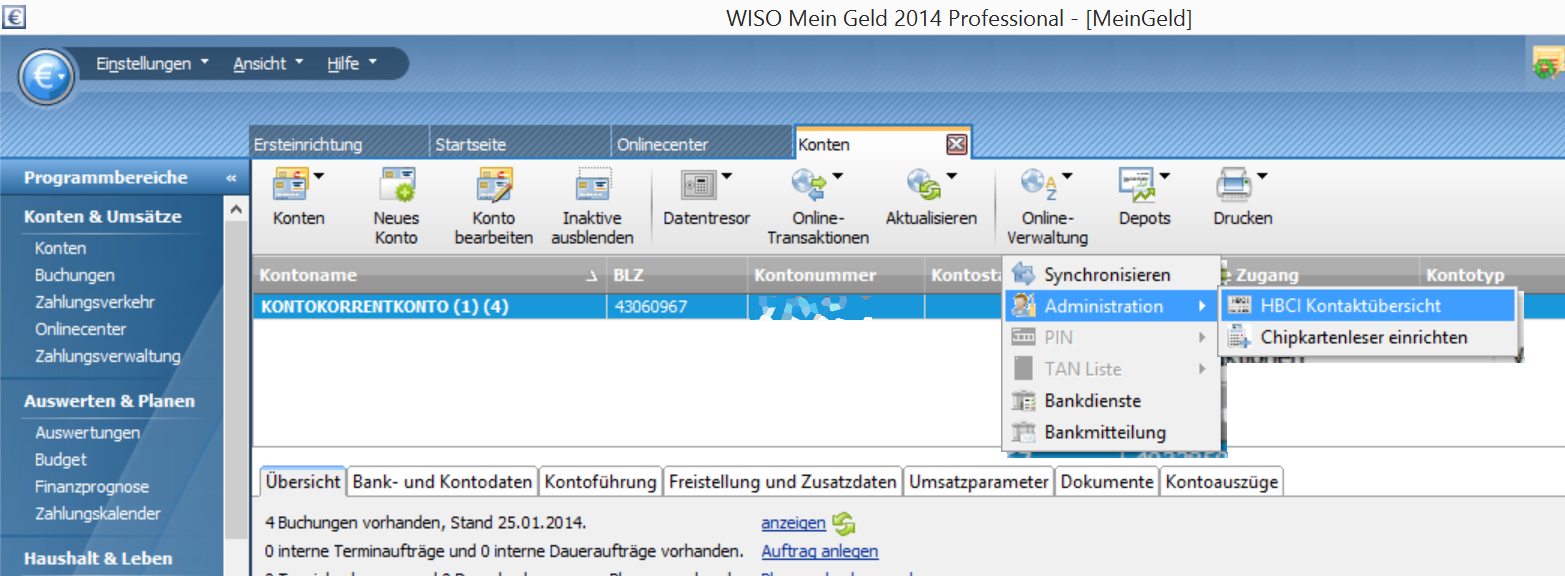Expand the Datentresor dropdown arrow
This screenshot has width=1565, height=576.
point(726,177)
